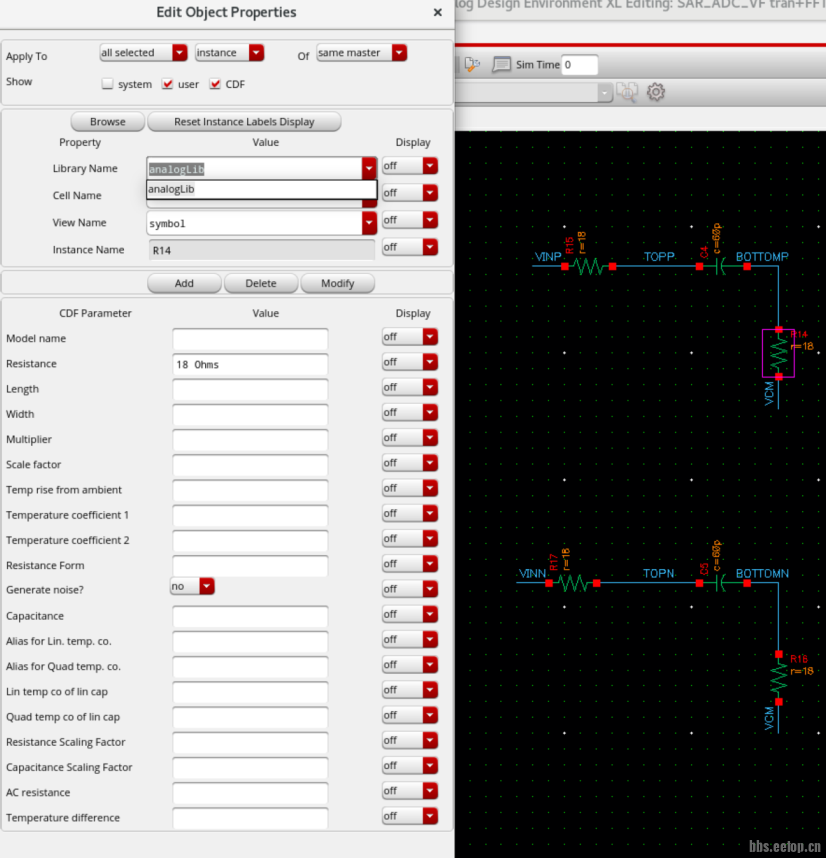826x858 pixels.
Task: Open the 'instance' dropdown
Action: [230, 53]
